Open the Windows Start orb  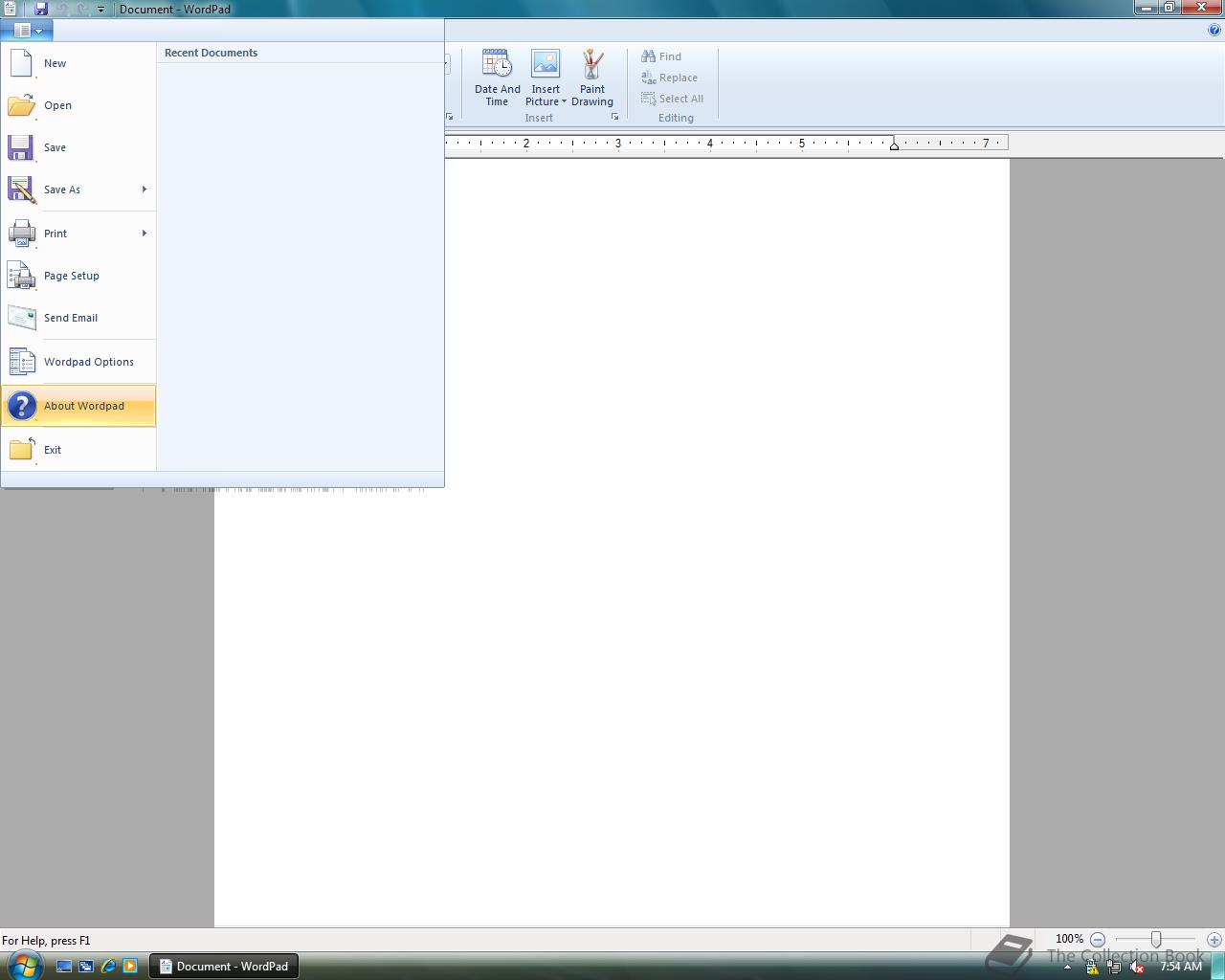point(24,965)
